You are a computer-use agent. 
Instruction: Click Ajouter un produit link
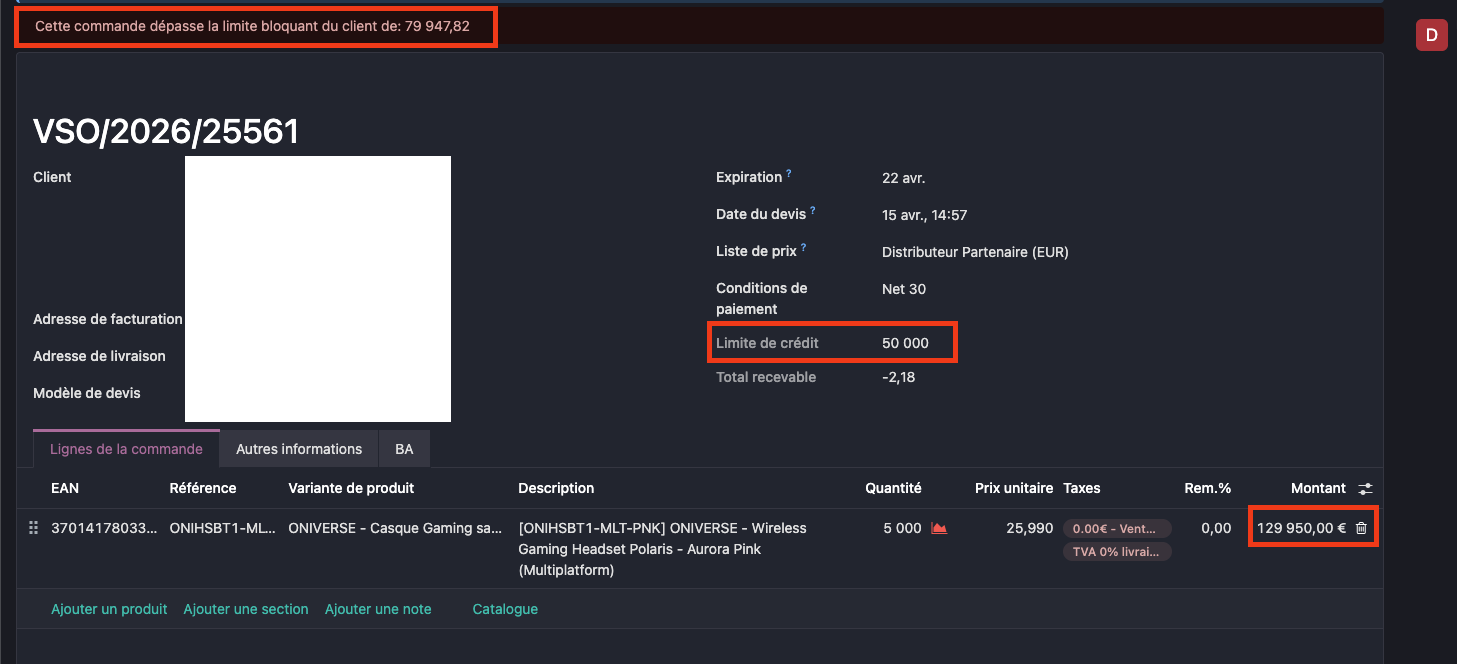[109, 609]
